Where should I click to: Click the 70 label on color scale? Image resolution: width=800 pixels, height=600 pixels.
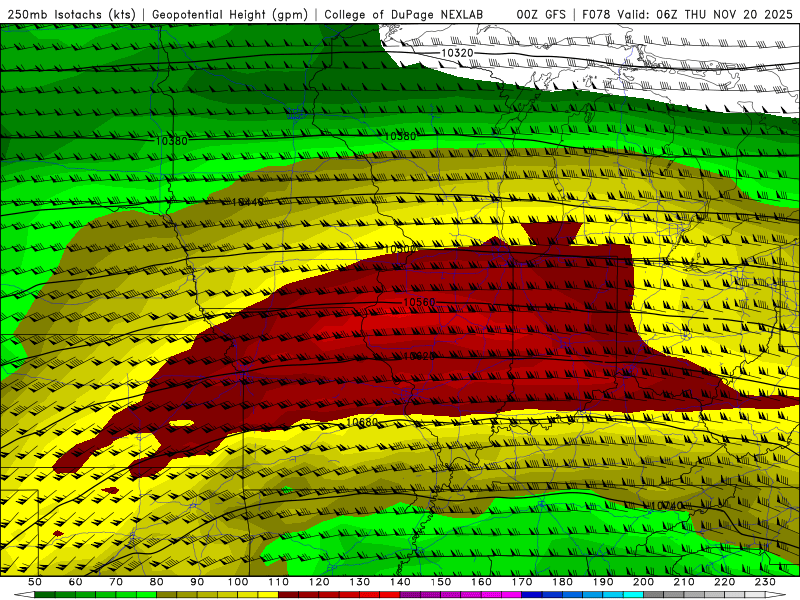[116, 582]
